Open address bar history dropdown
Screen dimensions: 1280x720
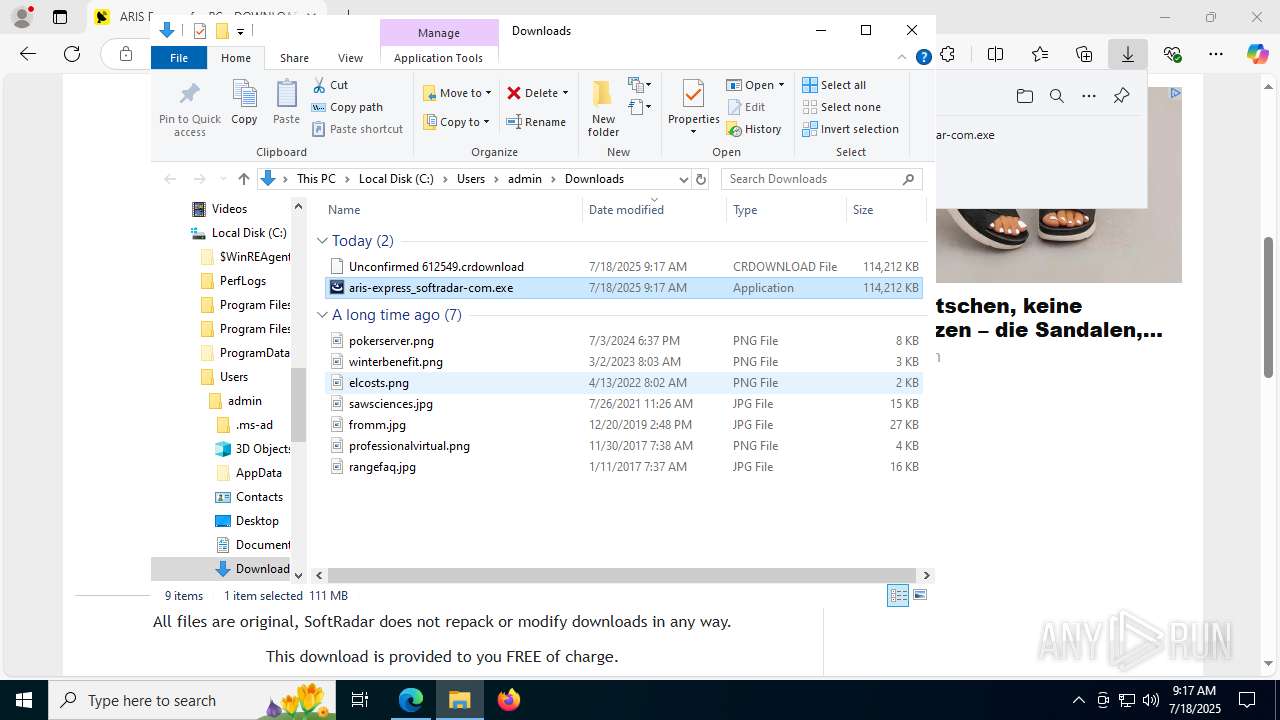[x=683, y=179]
